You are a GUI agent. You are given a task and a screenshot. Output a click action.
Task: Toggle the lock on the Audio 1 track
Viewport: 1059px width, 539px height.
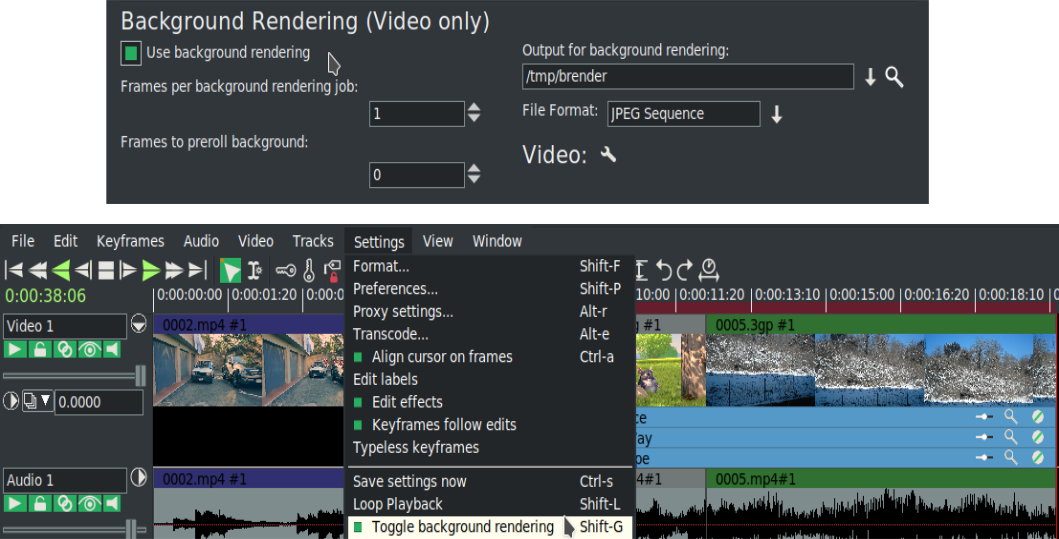click(40, 503)
